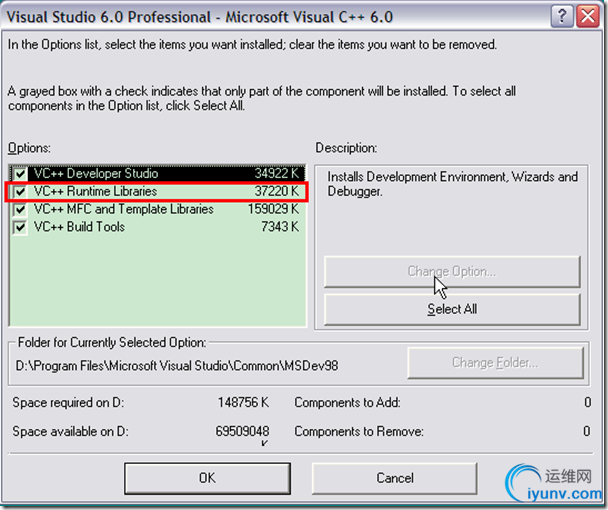The height and width of the screenshot is (510, 608).
Task: Click the Components to Remove label
Action: [x=359, y=431]
